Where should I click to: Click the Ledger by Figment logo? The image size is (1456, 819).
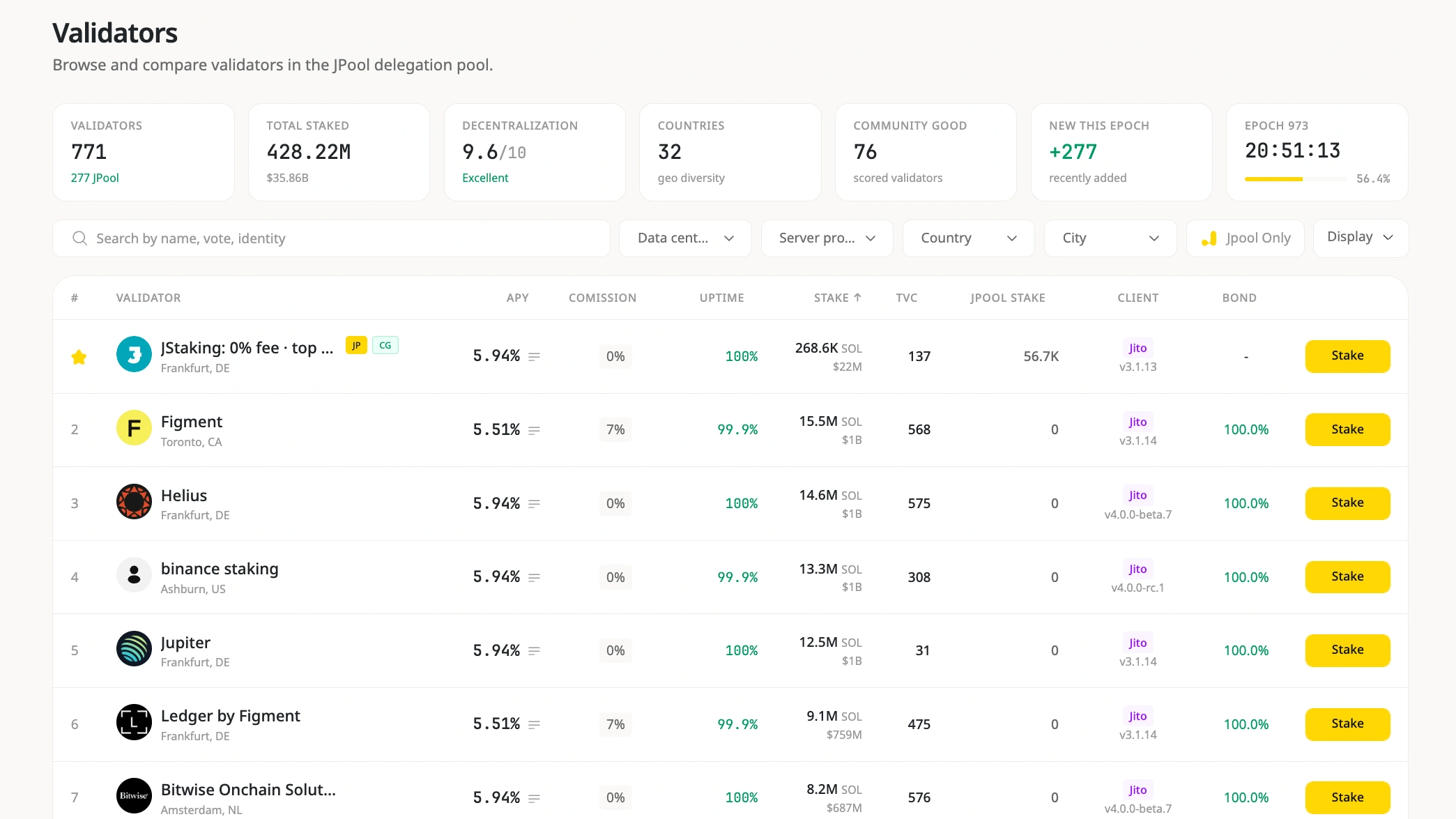pyautogui.click(x=134, y=722)
